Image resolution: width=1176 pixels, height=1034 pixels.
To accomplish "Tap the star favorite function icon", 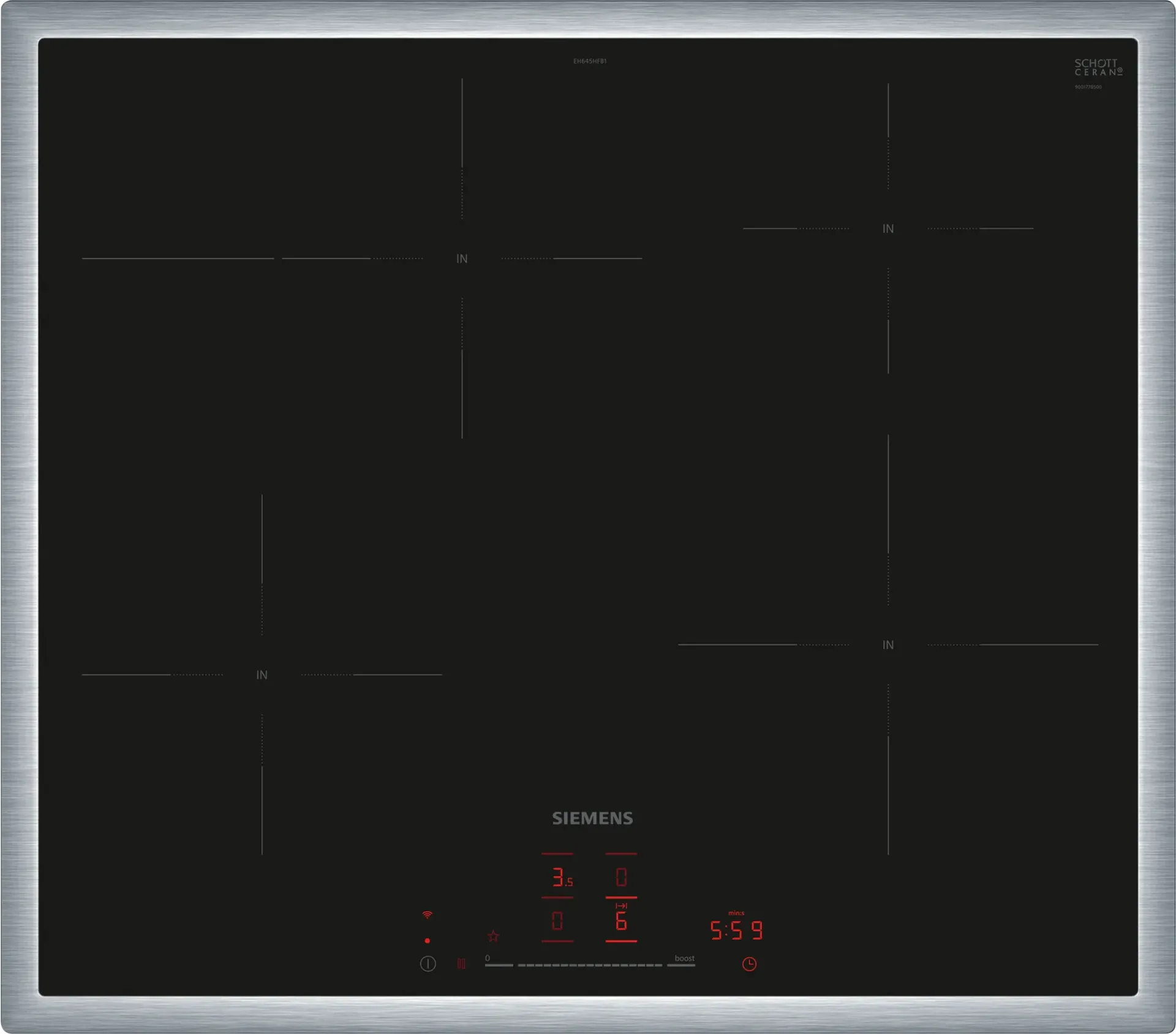I will [494, 936].
